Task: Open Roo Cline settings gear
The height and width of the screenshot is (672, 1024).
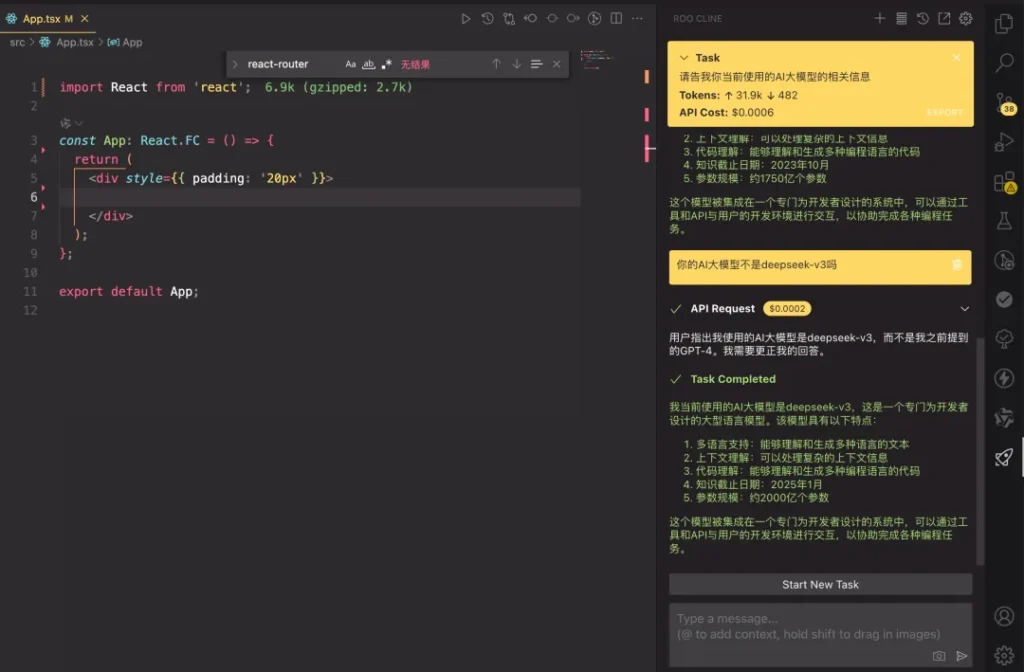Action: pyautogui.click(x=965, y=18)
